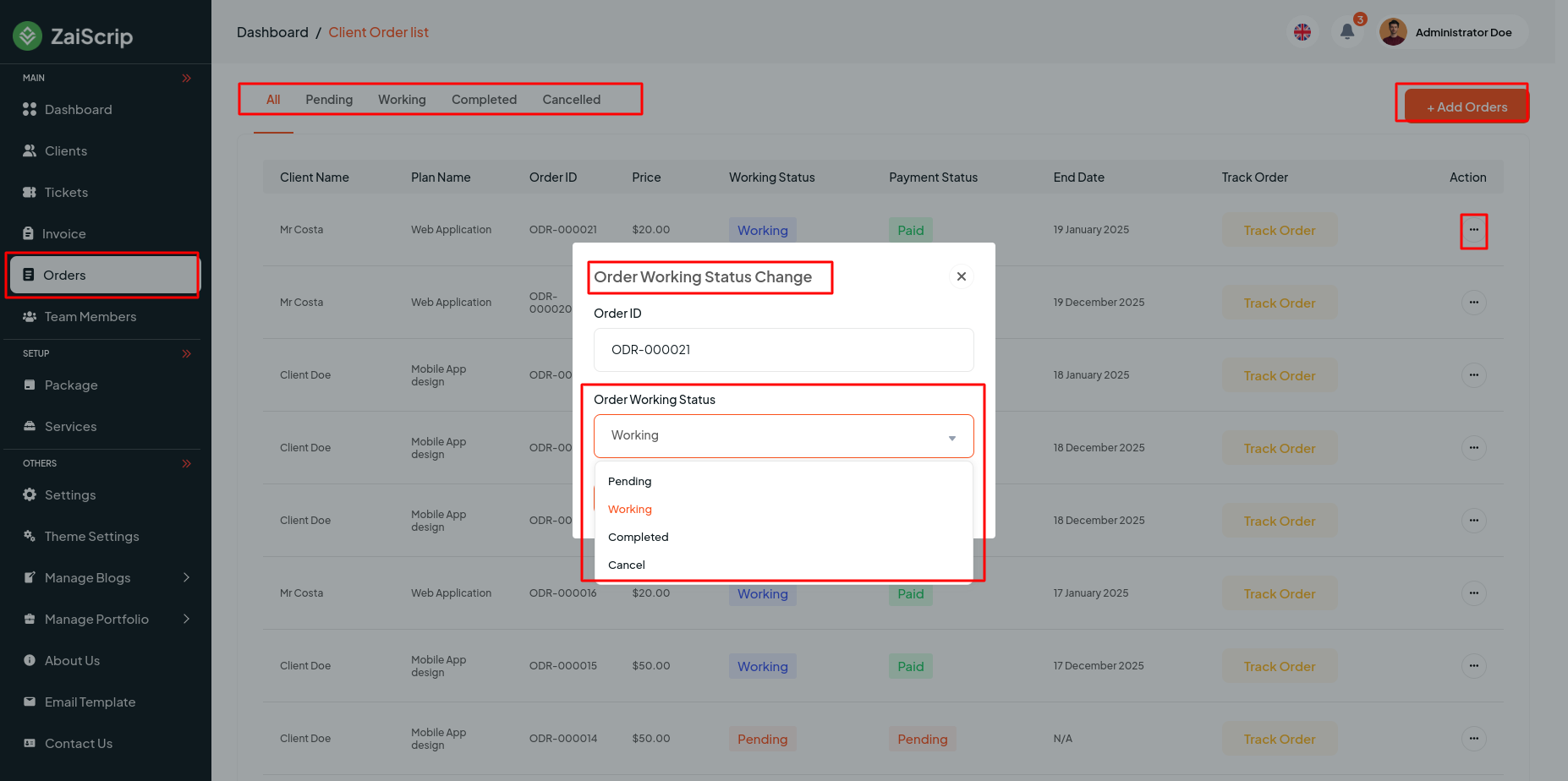Click the Payment Status column header

click(x=933, y=177)
